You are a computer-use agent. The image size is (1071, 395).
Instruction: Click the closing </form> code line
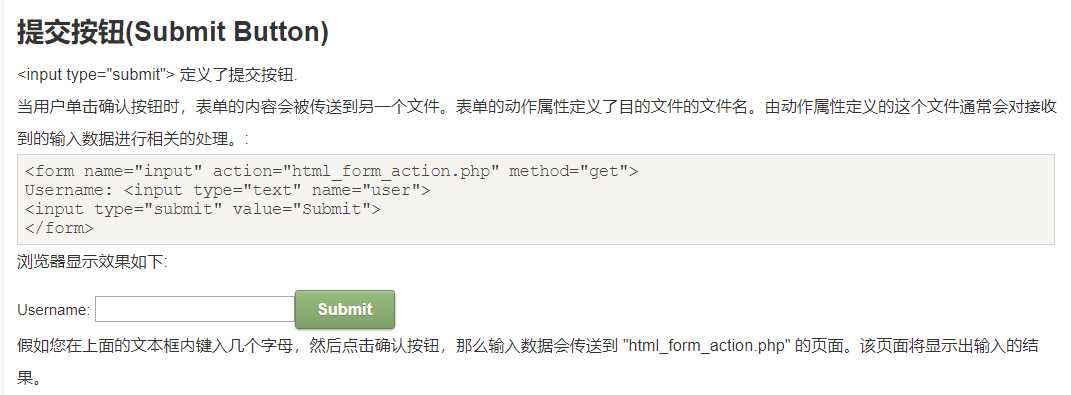(59, 228)
